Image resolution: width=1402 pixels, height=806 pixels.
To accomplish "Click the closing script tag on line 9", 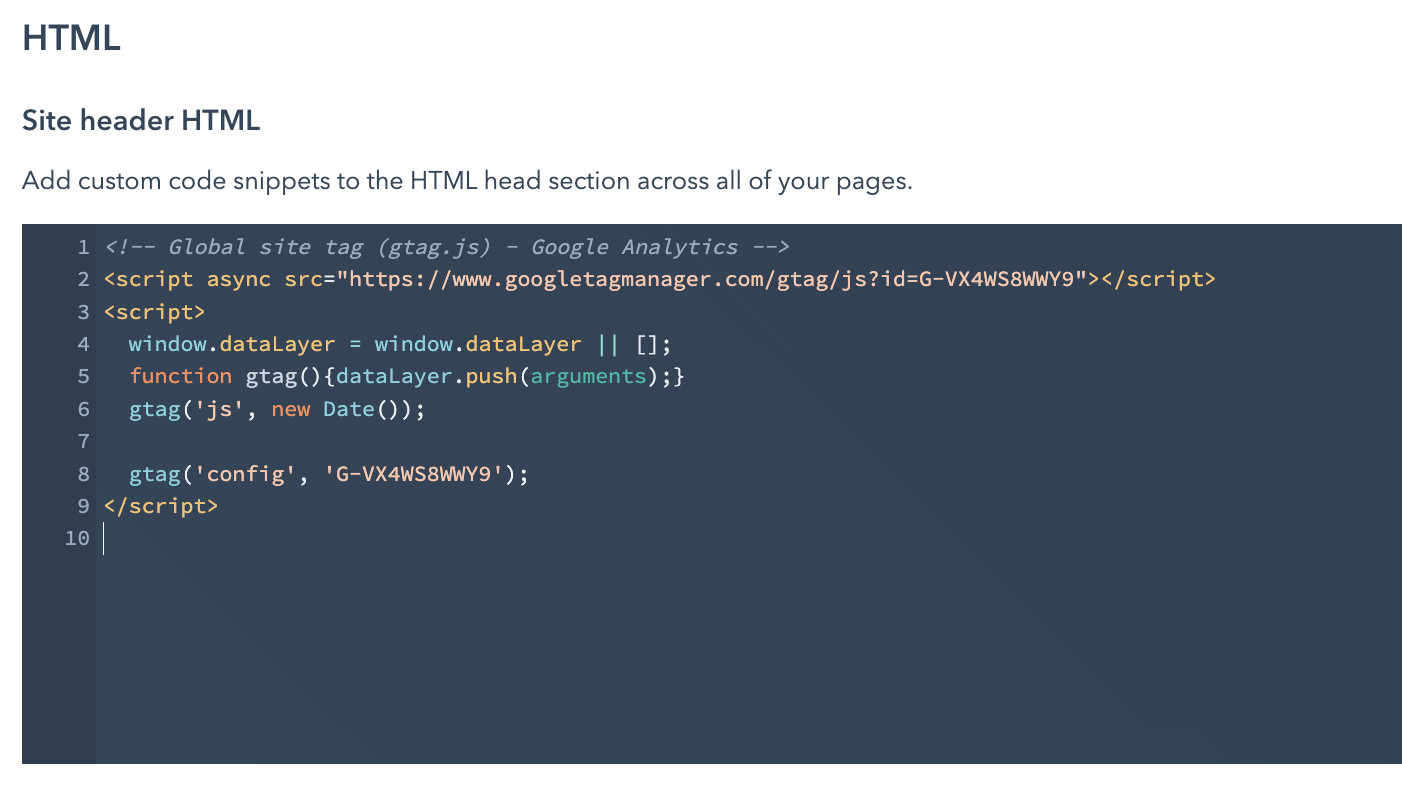I will [160, 506].
